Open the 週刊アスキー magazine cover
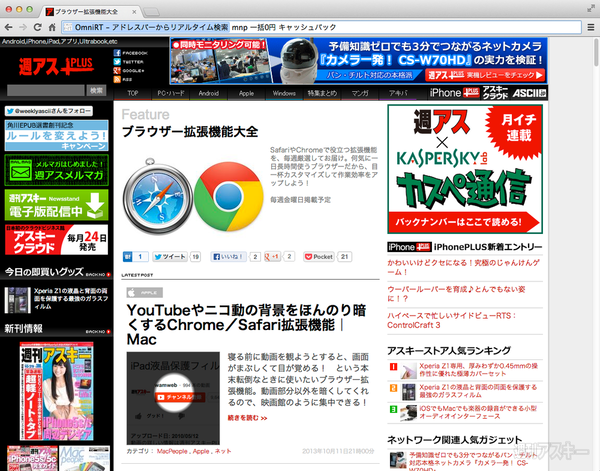The height and width of the screenshot is (471, 600). pos(57,391)
